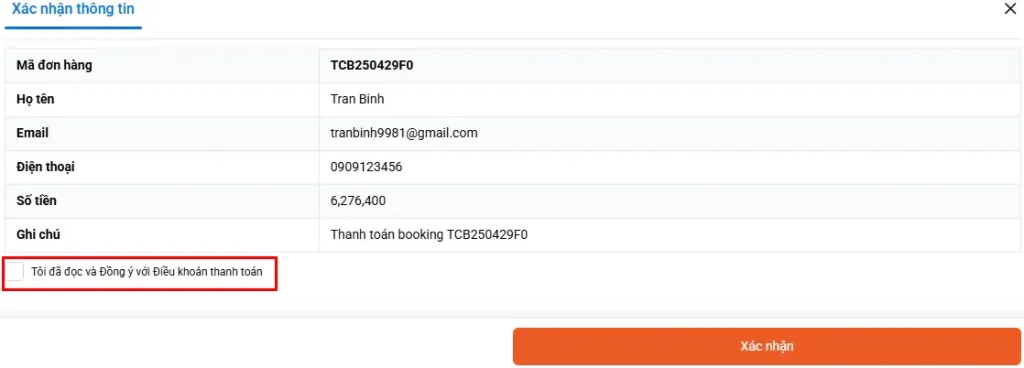Click the email tranbinh9981@gmail.com

click(x=404, y=133)
